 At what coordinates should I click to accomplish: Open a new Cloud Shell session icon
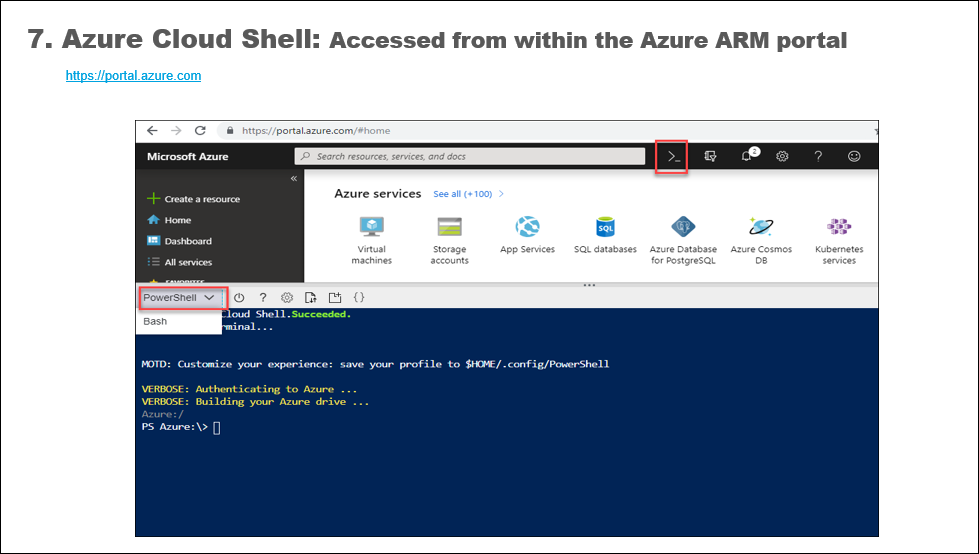point(335,298)
